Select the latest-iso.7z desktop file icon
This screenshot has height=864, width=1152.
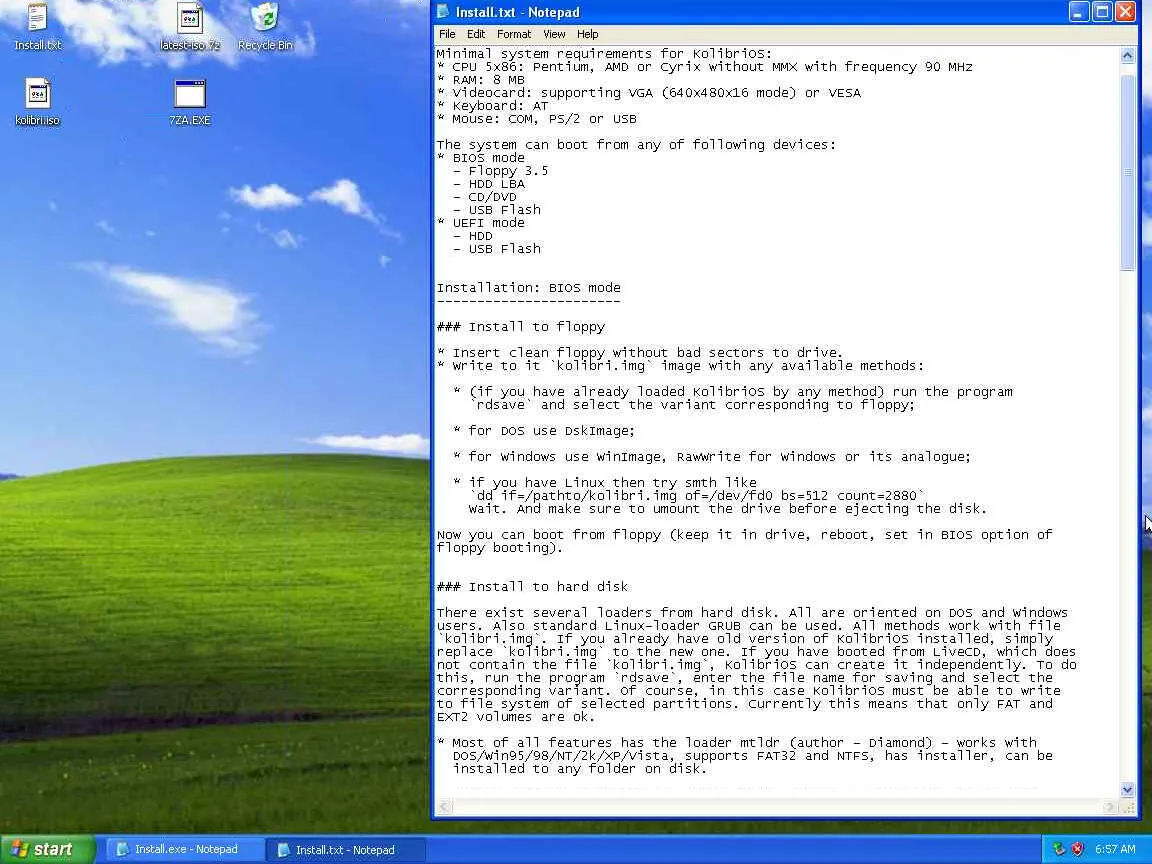pos(190,26)
